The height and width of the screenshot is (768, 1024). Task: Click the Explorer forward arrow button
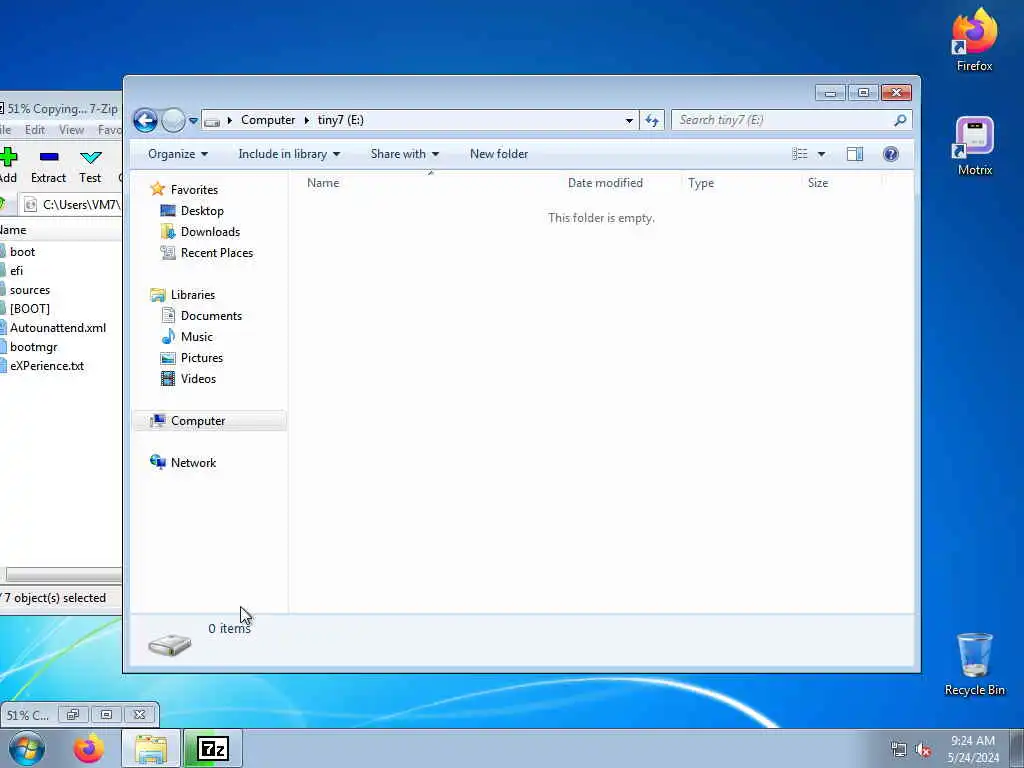173,120
